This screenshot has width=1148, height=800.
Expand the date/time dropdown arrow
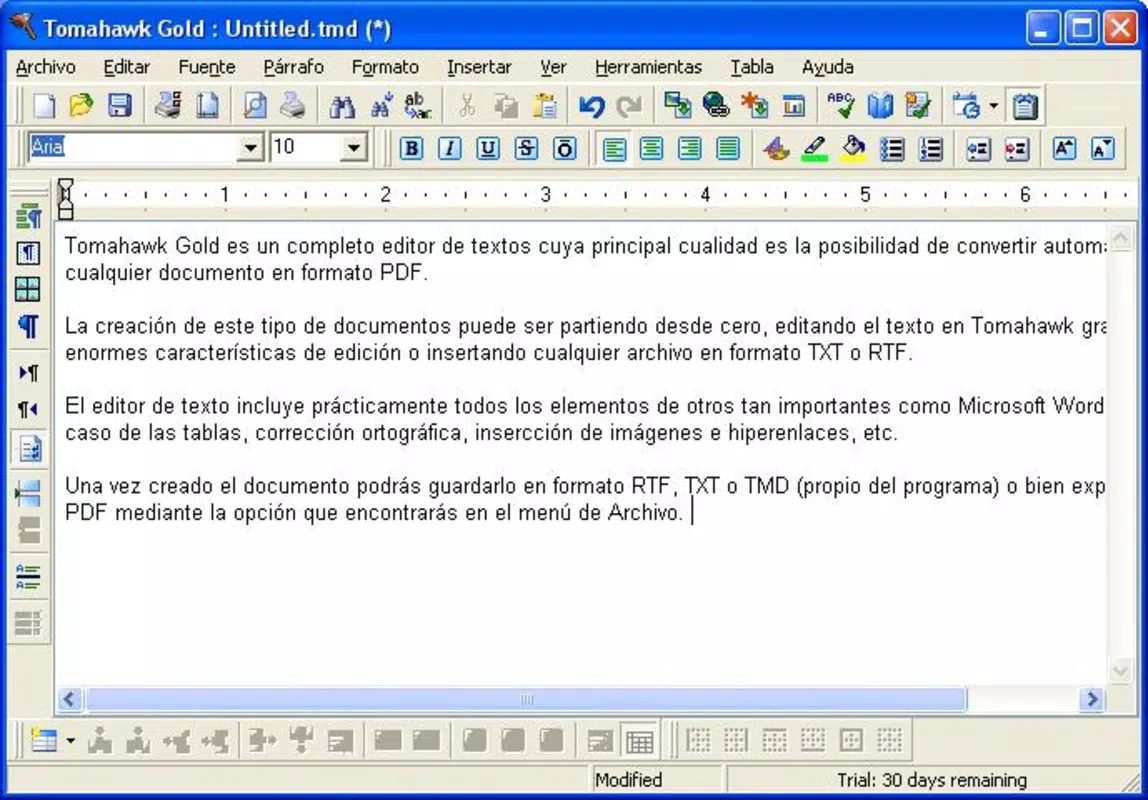tap(994, 107)
